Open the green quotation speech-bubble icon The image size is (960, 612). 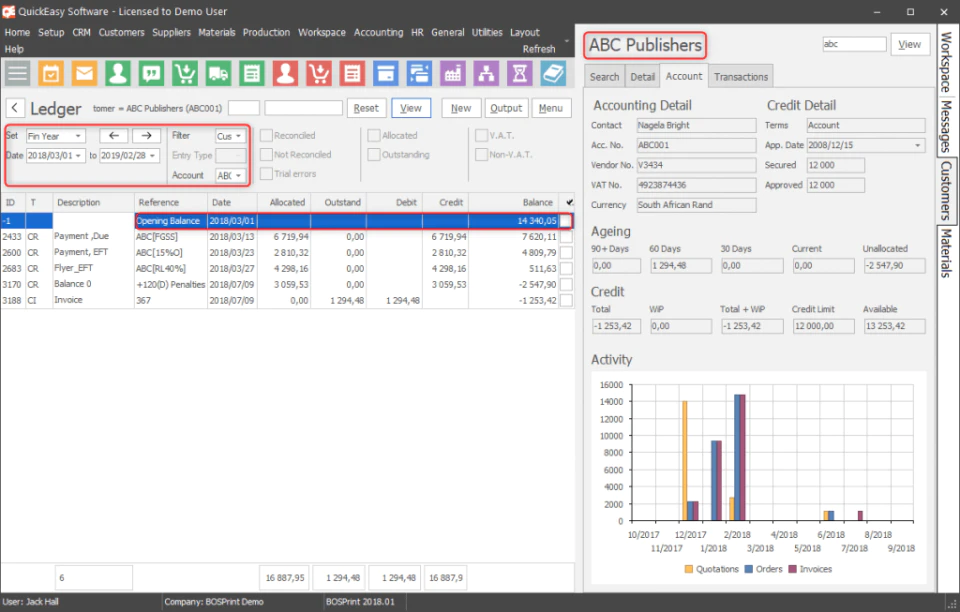(x=151, y=73)
